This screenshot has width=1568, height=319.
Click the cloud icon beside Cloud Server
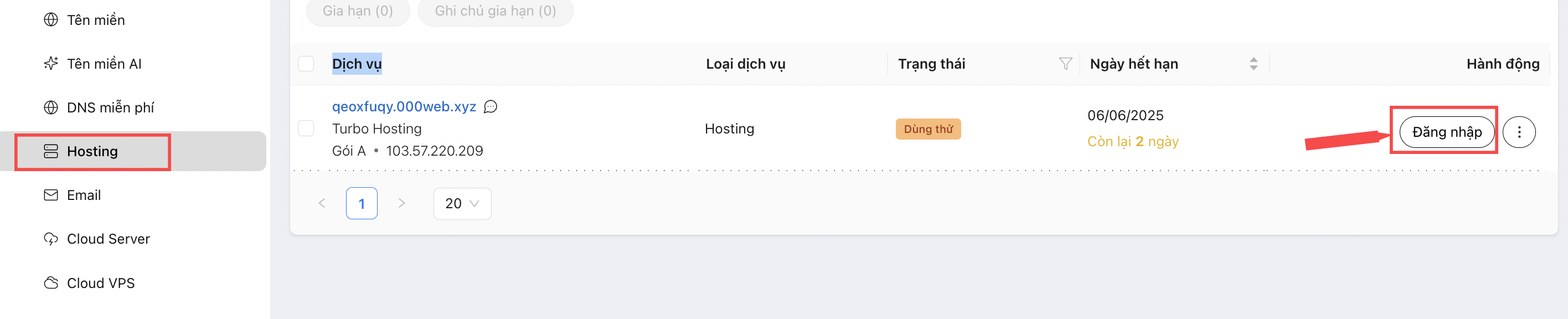(x=51, y=239)
